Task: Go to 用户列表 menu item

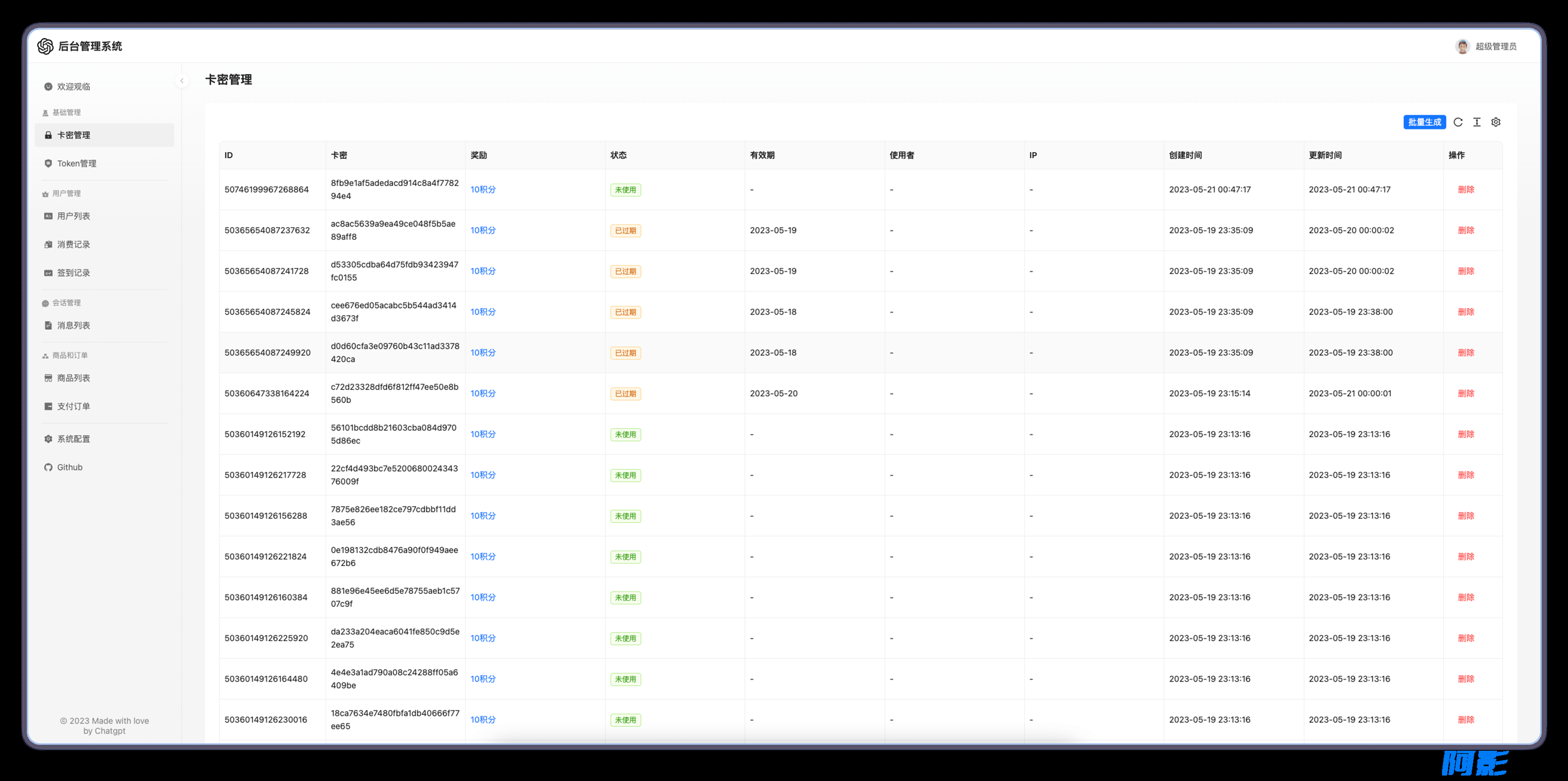Action: click(x=104, y=216)
